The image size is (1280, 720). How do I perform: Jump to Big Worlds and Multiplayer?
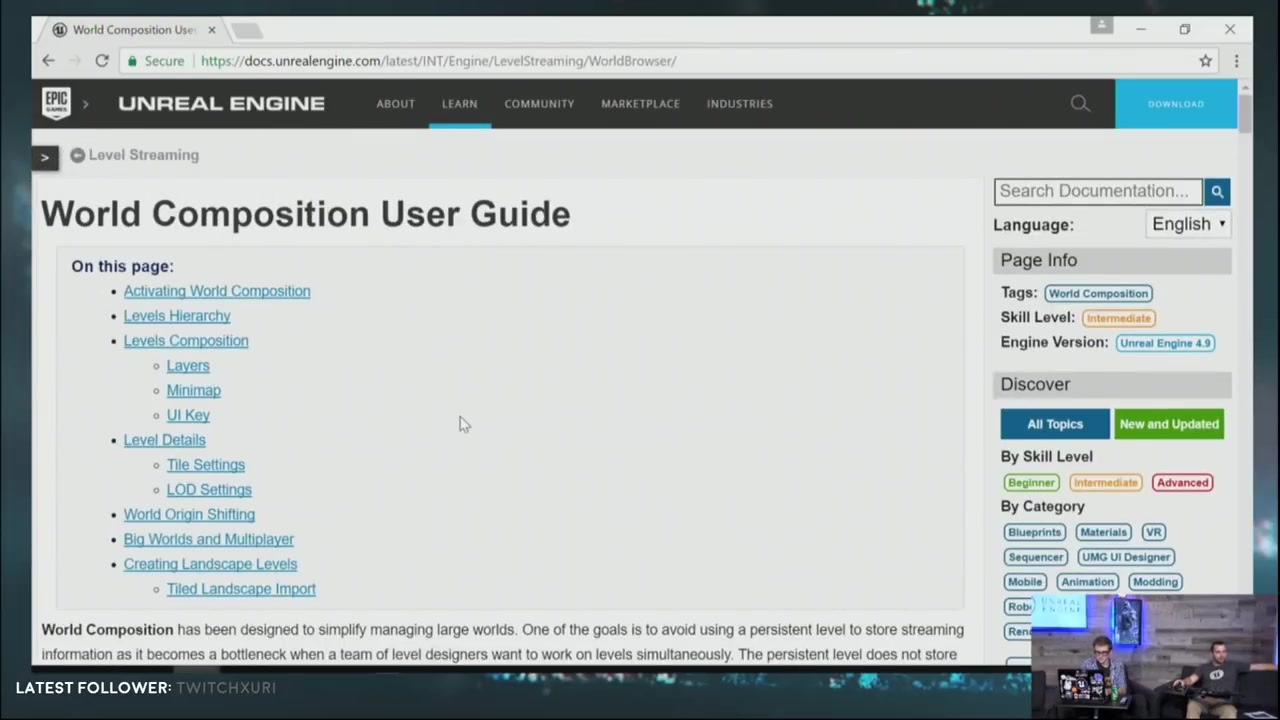tap(209, 539)
